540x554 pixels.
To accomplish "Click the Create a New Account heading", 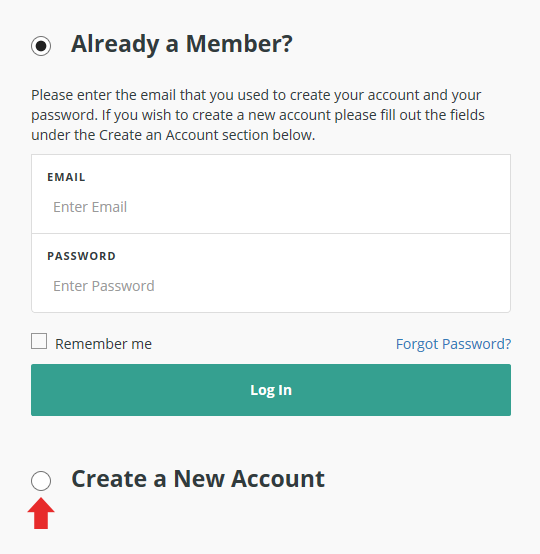I will pyautogui.click(x=198, y=479).
